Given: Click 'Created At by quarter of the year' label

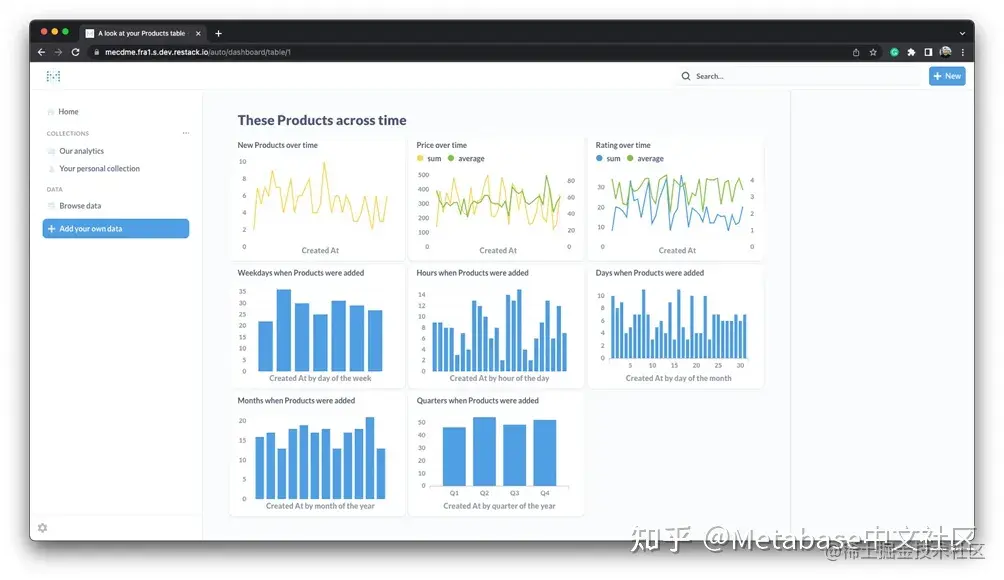Looking at the screenshot, I should 499,506.
